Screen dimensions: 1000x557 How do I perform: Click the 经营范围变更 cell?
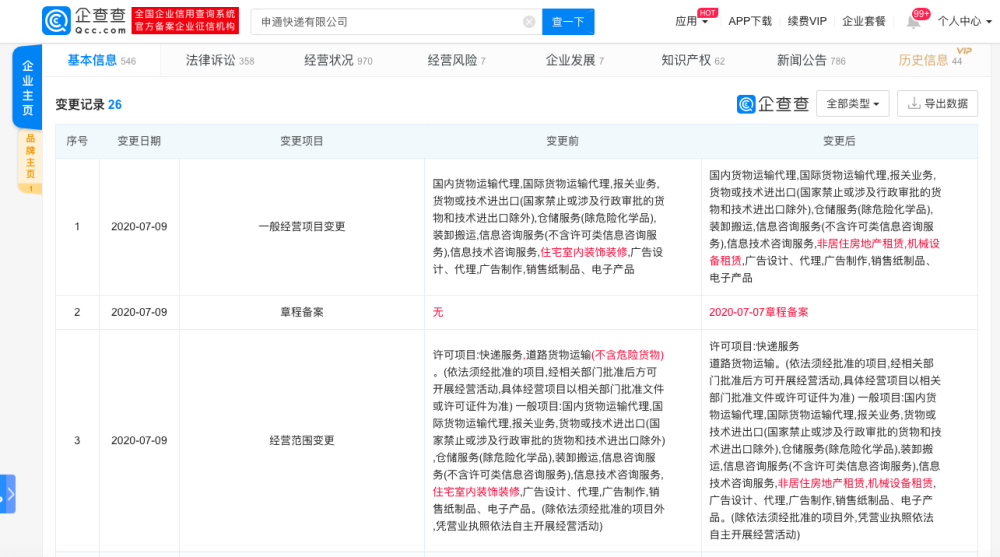(x=302, y=440)
